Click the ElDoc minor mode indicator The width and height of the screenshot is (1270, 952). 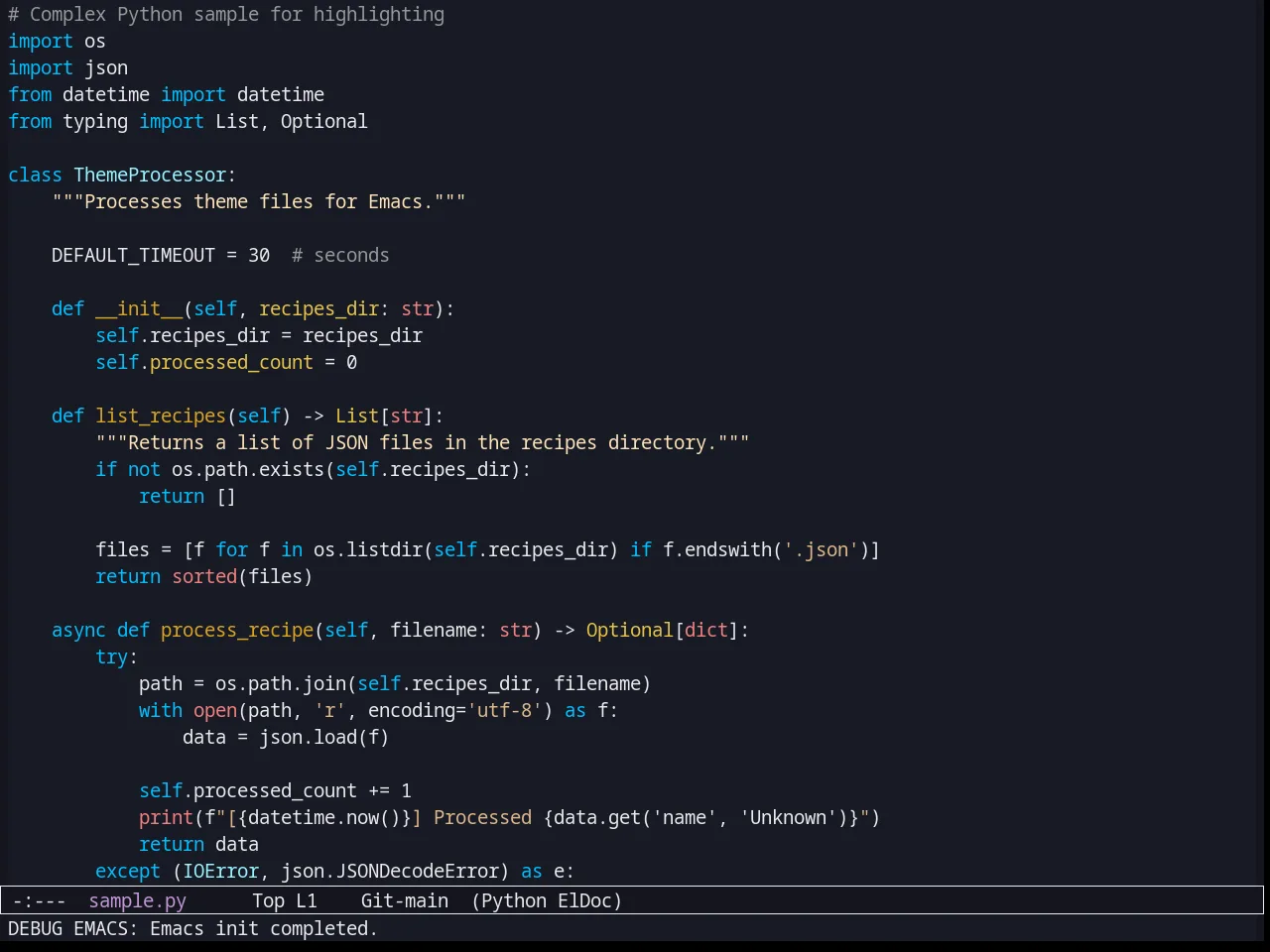tap(585, 900)
